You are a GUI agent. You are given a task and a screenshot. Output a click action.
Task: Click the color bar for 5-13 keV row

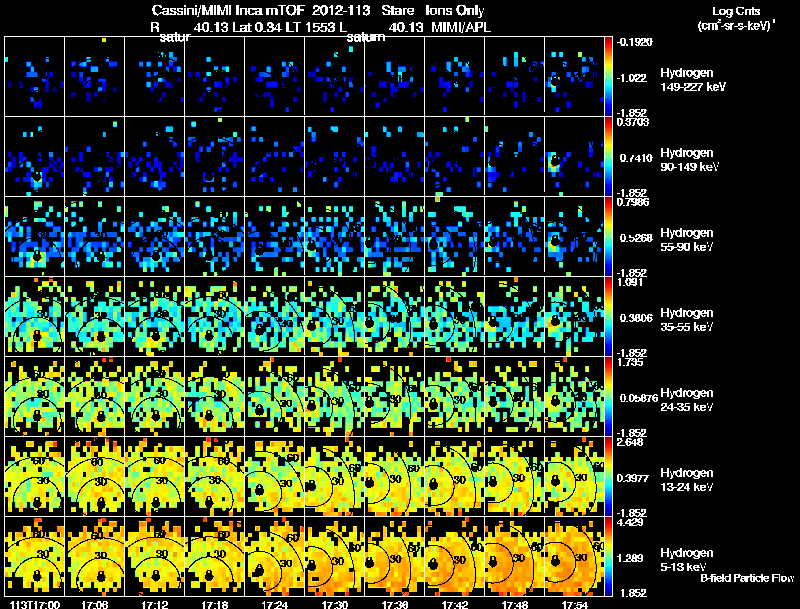click(608, 556)
